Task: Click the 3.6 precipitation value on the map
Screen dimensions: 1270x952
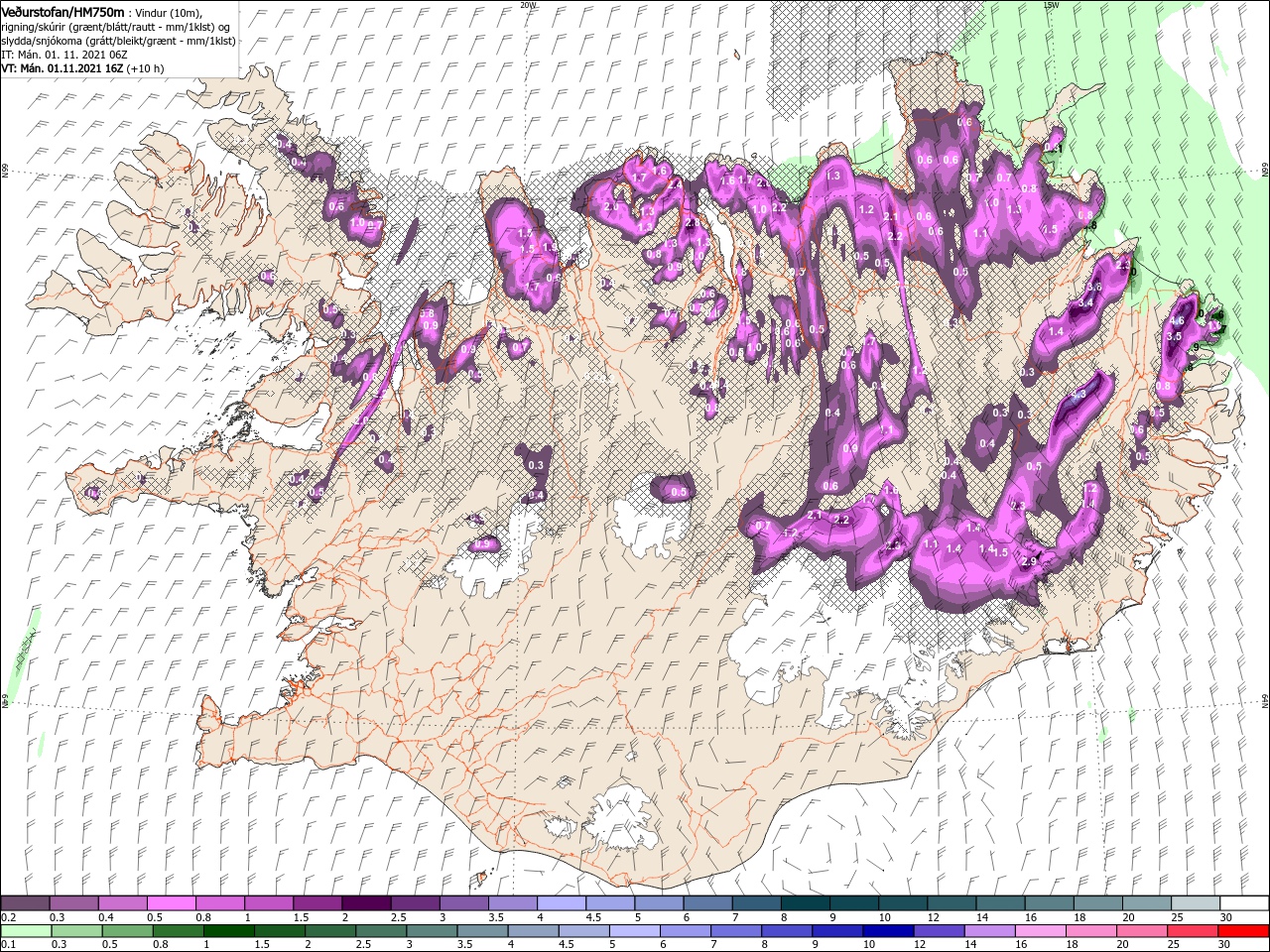Action: 1094,288
